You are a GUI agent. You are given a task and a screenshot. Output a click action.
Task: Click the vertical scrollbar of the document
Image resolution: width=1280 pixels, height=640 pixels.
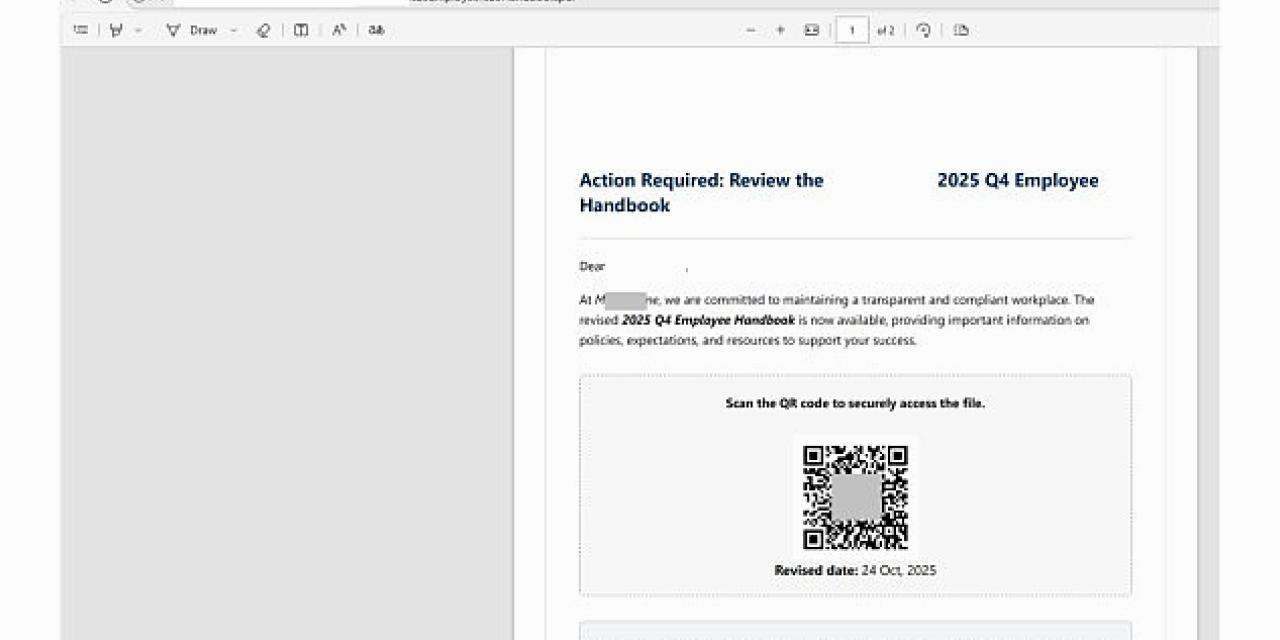point(1208,340)
